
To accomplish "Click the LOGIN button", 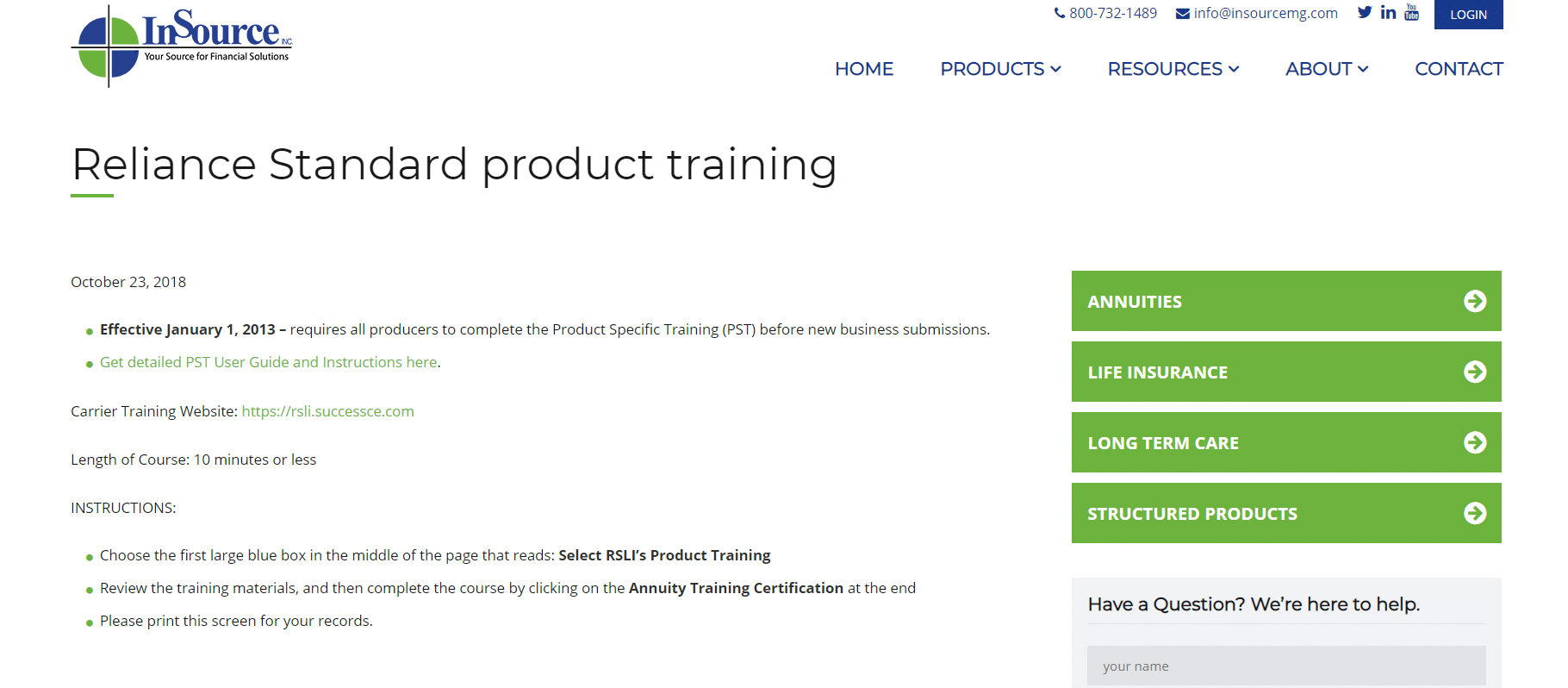I will (x=1468, y=15).
